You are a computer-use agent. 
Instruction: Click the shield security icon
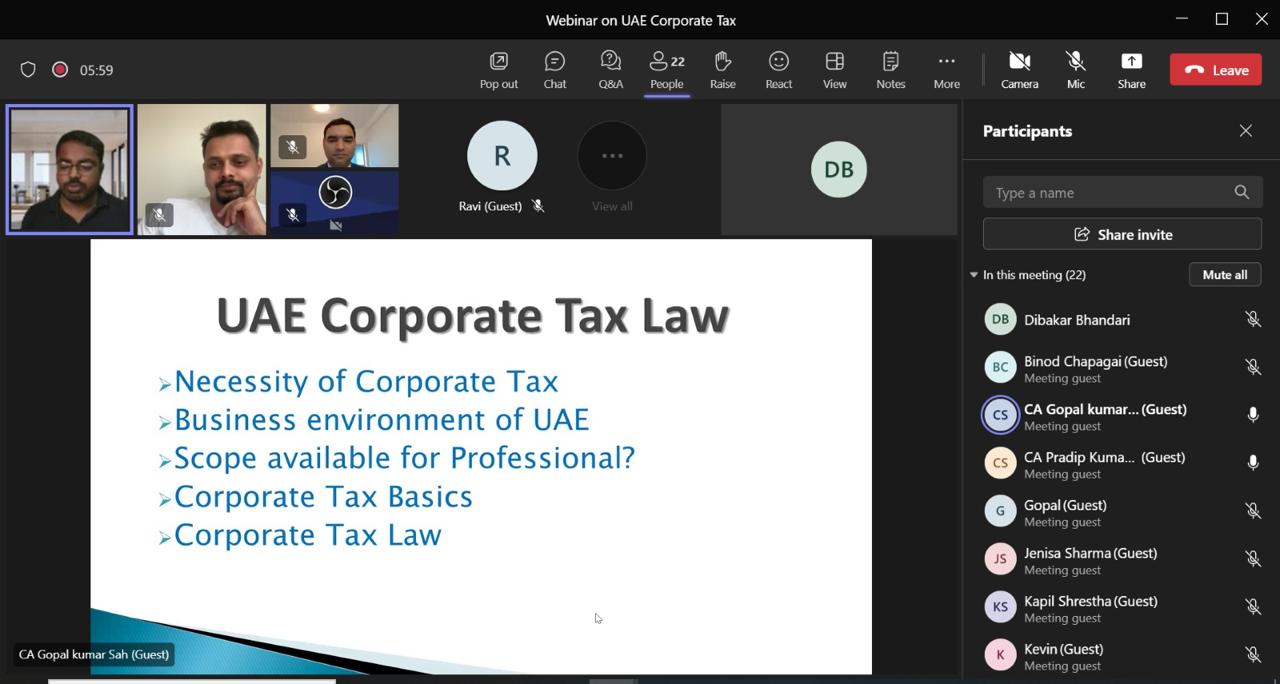28,70
